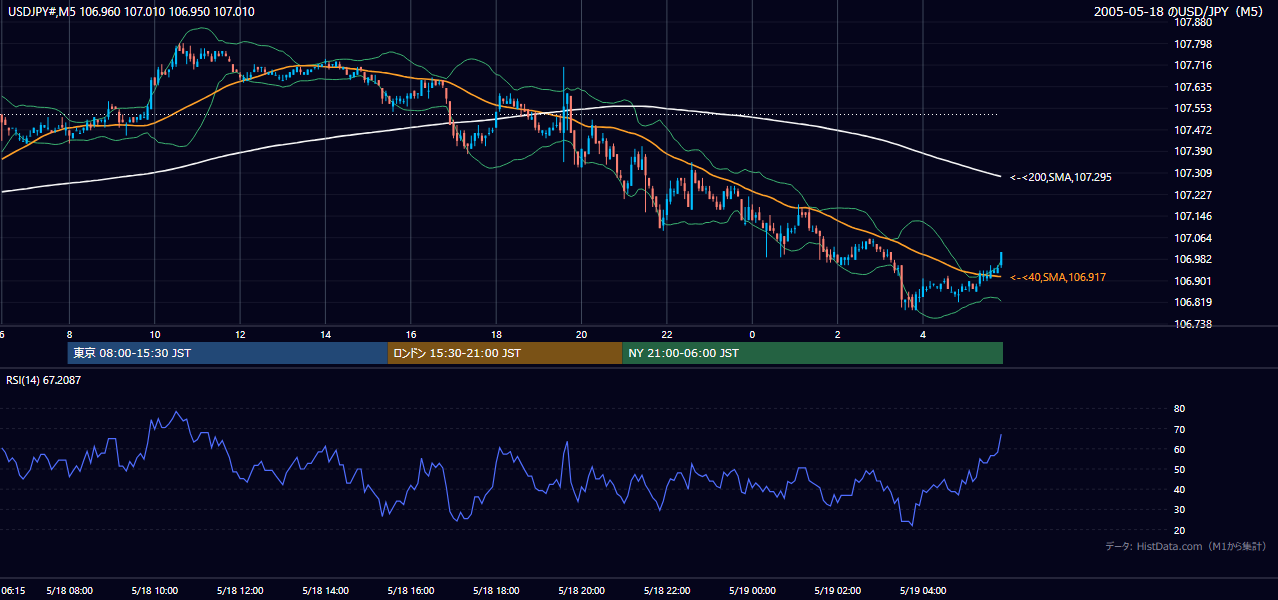This screenshot has height=600, width=1278.
Task: Click bottom date label 5/18 14:00
Action: pyautogui.click(x=325, y=590)
